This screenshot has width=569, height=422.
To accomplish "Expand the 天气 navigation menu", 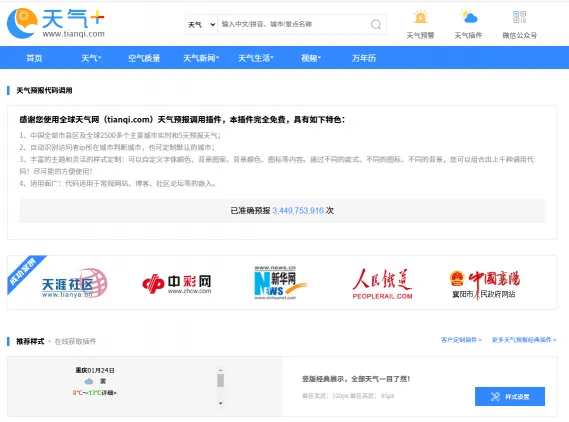I will coord(91,58).
